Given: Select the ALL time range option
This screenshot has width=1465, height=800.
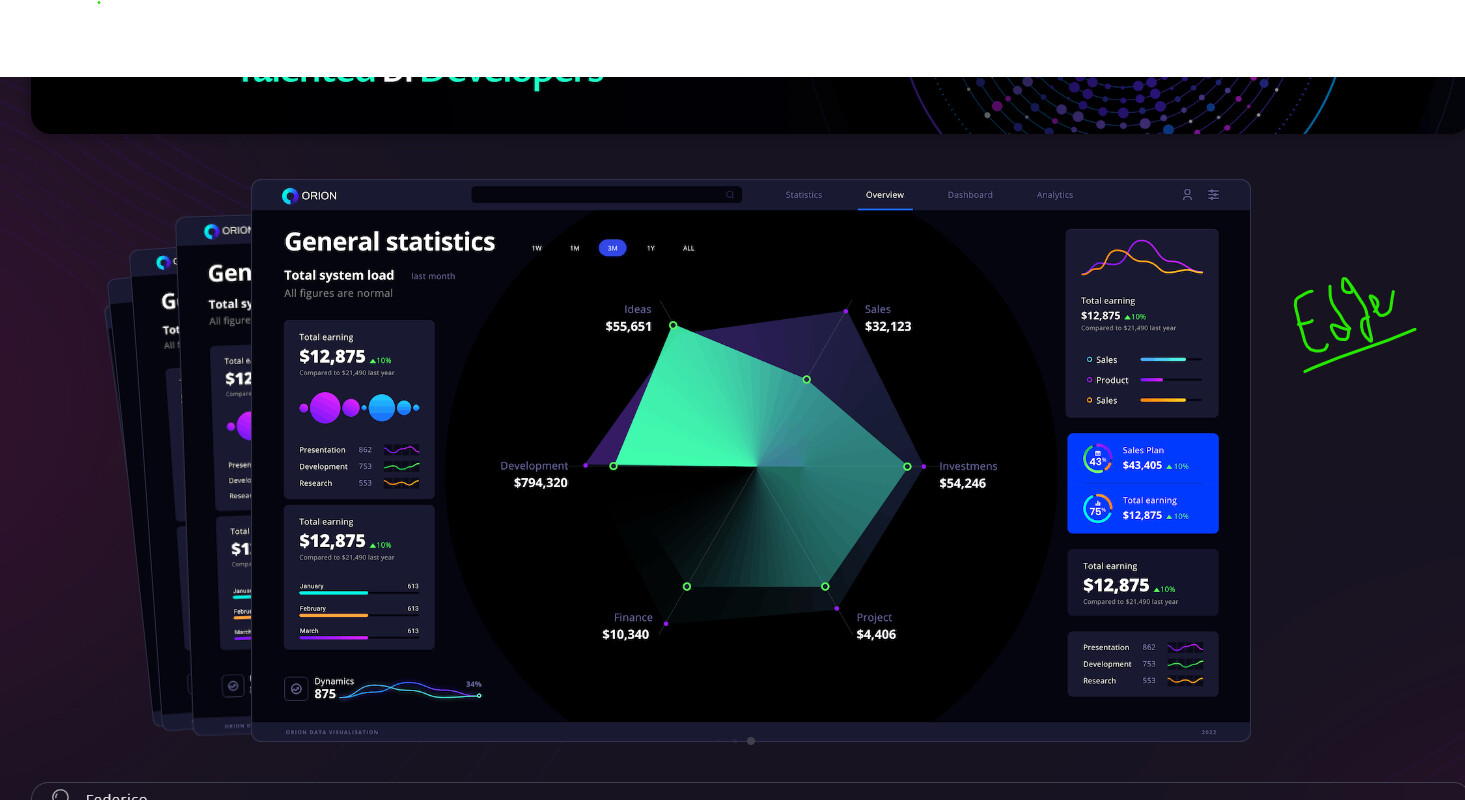Looking at the screenshot, I should [x=688, y=247].
